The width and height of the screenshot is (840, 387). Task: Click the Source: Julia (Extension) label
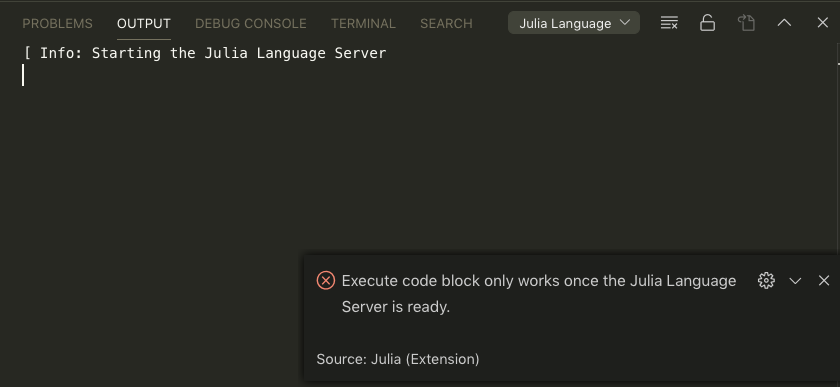click(x=398, y=359)
